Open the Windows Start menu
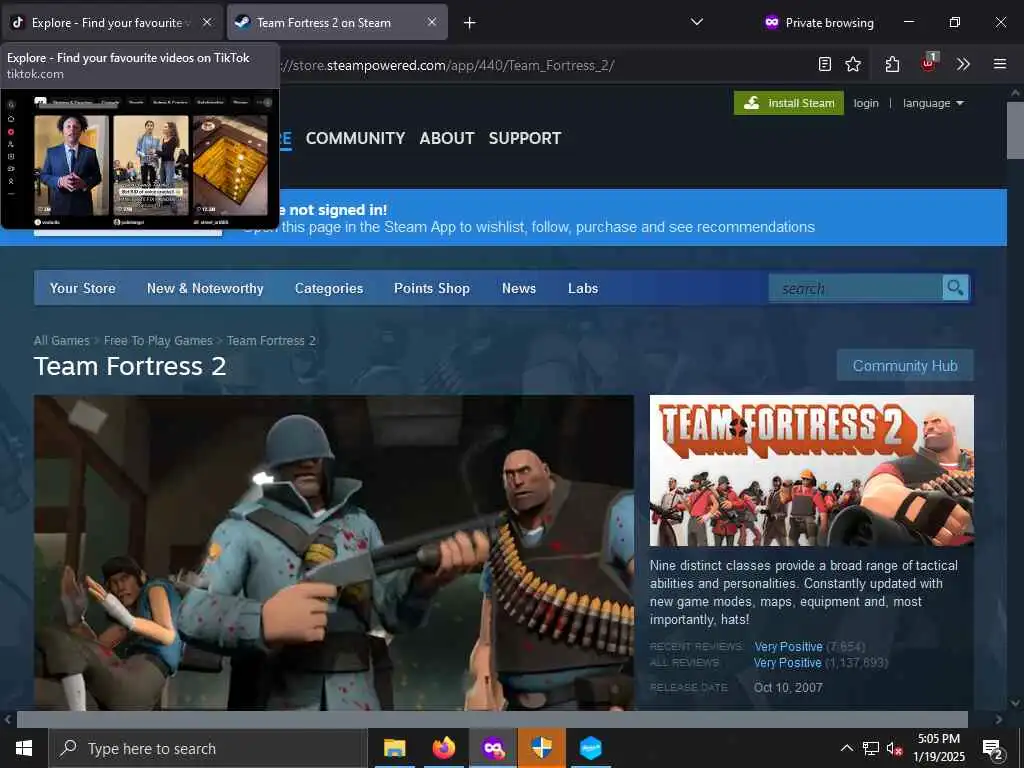The image size is (1024, 768). pos(24,748)
